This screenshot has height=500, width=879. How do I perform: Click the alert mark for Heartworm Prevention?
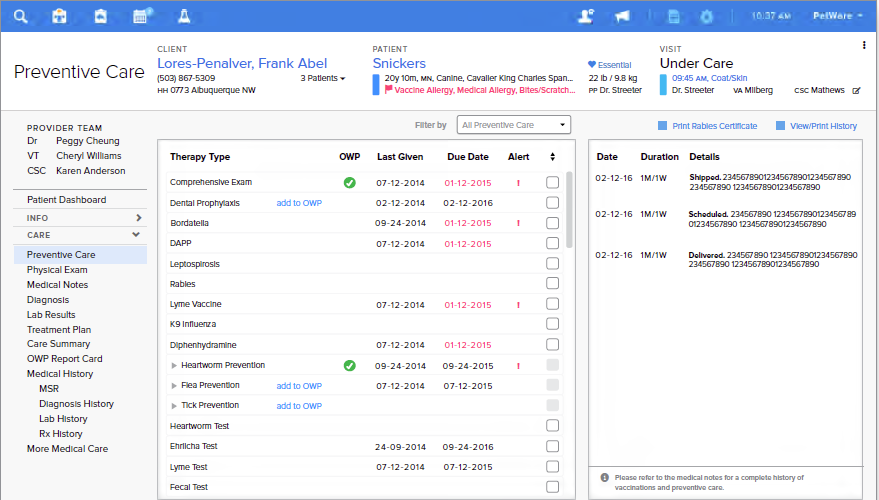point(519,366)
